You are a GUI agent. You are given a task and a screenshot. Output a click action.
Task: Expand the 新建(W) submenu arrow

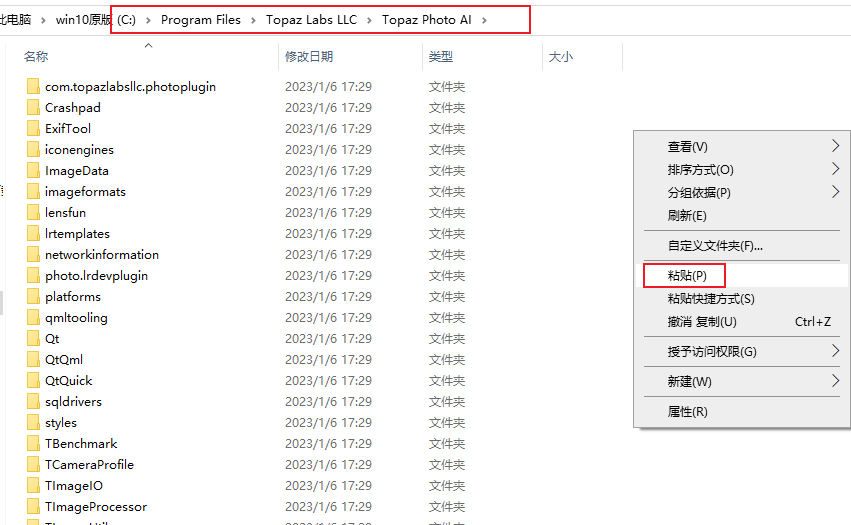pyautogui.click(x=835, y=381)
